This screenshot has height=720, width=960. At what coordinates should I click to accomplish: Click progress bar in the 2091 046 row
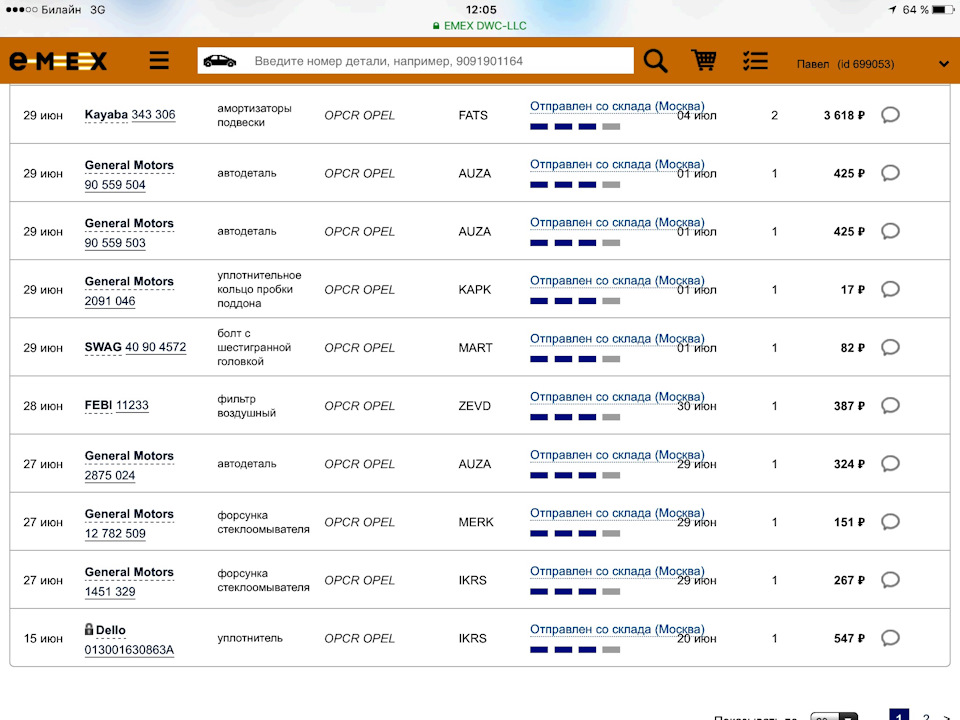[x=575, y=301]
